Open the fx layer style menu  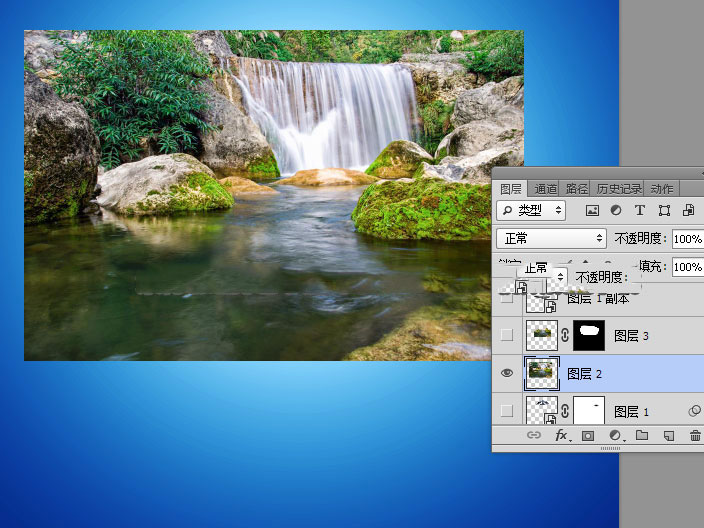click(562, 435)
